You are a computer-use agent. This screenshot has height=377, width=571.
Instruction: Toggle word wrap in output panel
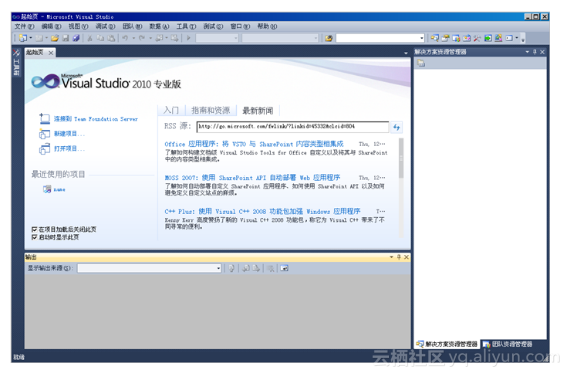[284, 268]
